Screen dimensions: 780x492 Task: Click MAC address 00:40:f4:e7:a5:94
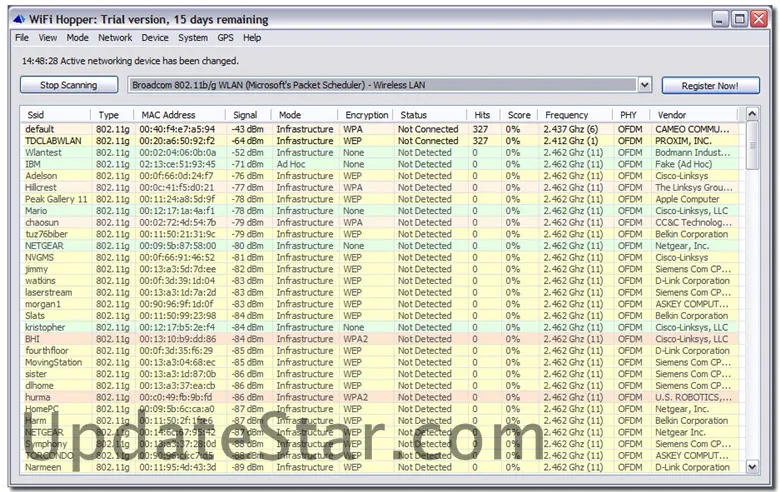click(x=177, y=129)
